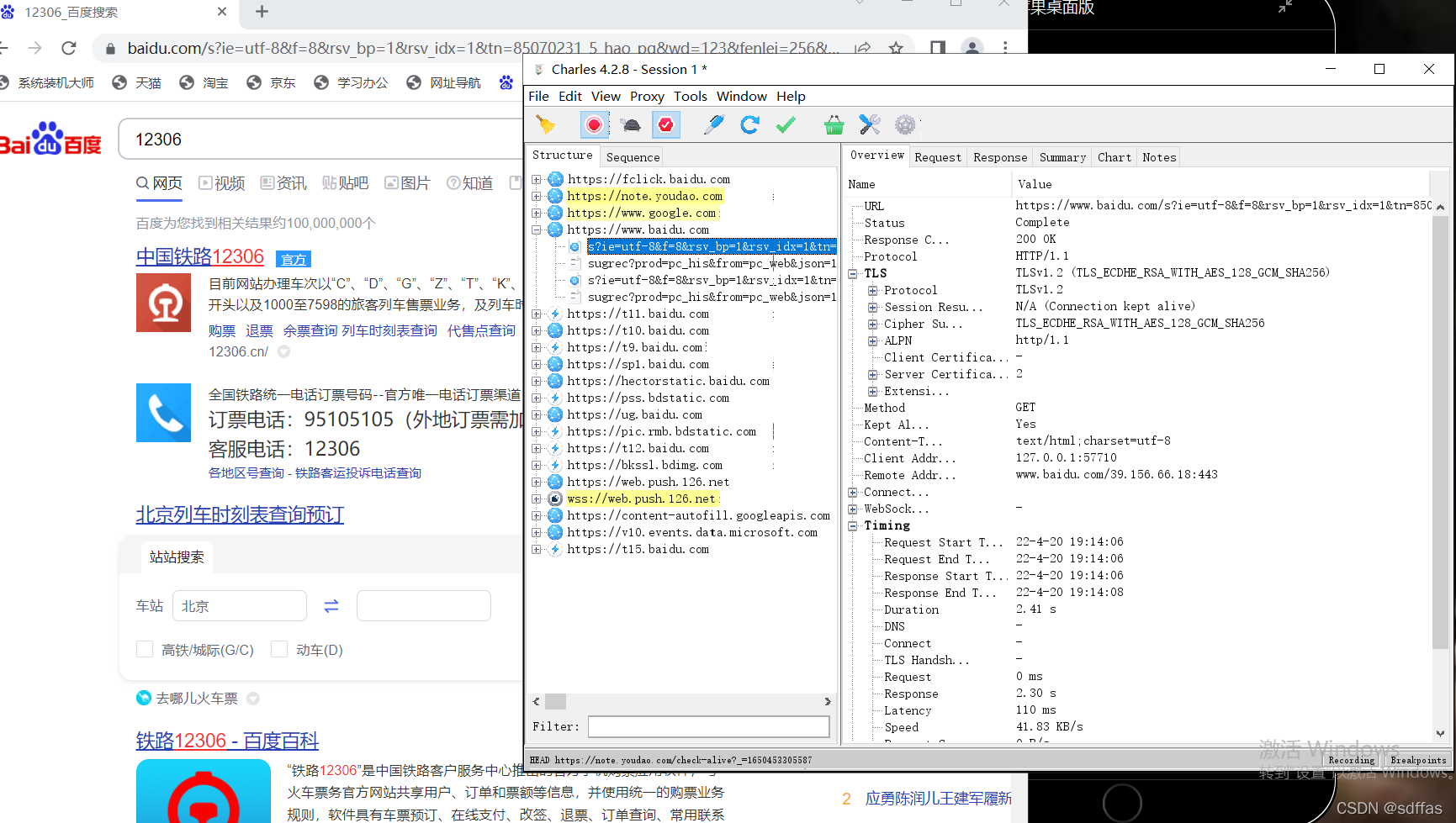The image size is (1456, 823).
Task: Open the Help menu in Charles
Action: click(x=791, y=96)
